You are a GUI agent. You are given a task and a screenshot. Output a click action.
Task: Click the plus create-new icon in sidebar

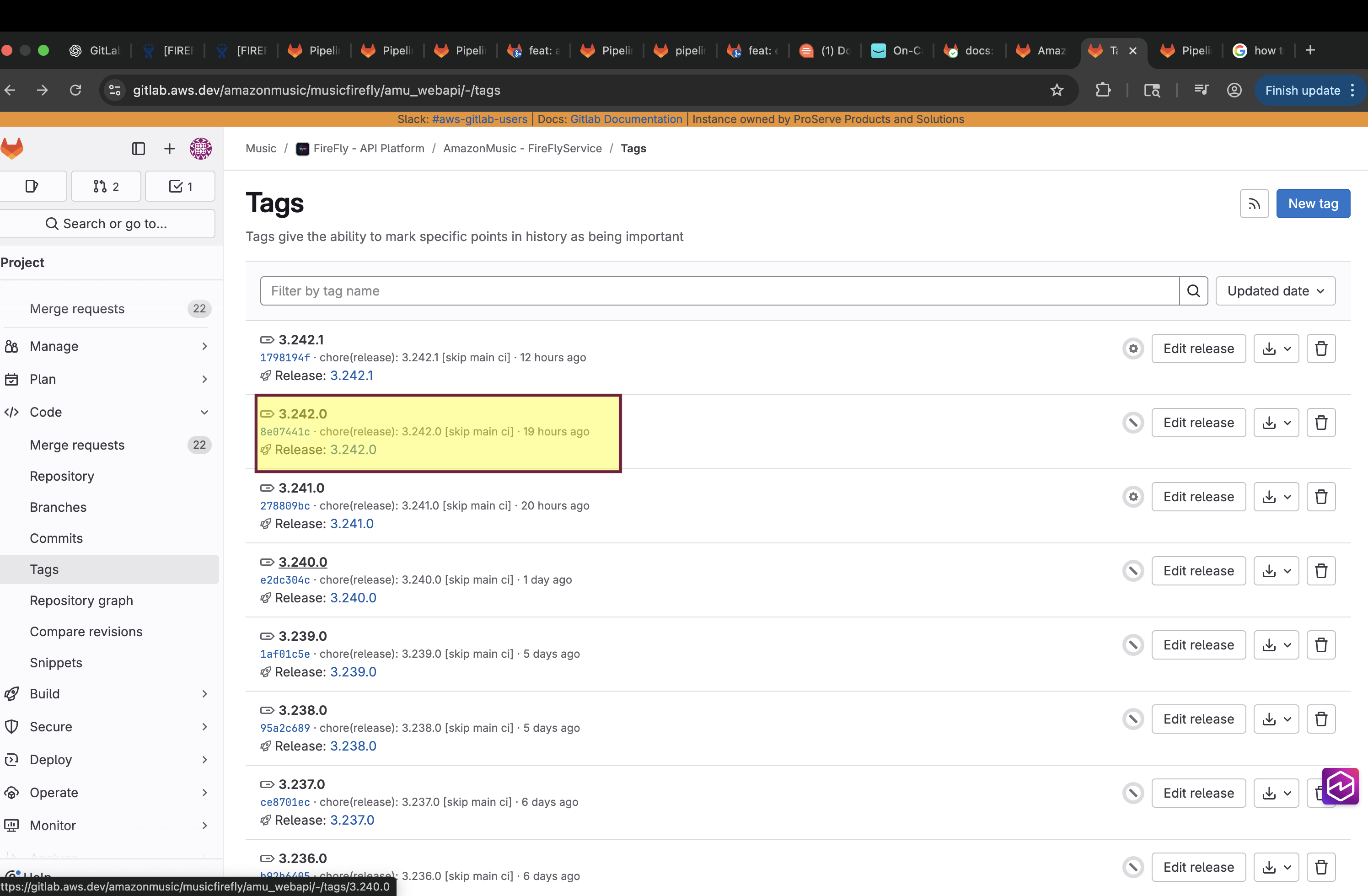pyautogui.click(x=170, y=149)
